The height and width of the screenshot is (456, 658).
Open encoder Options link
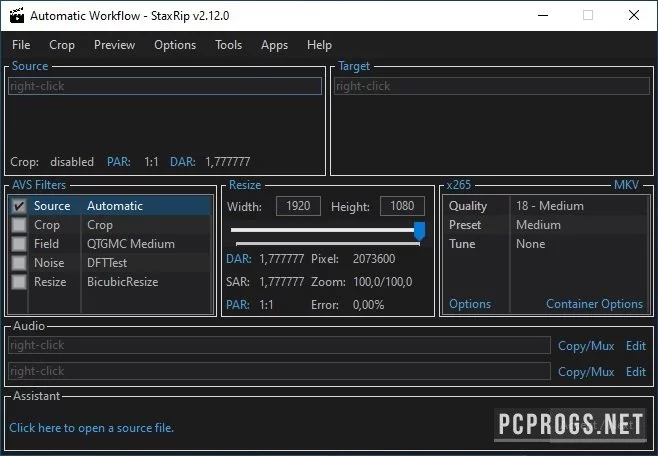pos(470,304)
